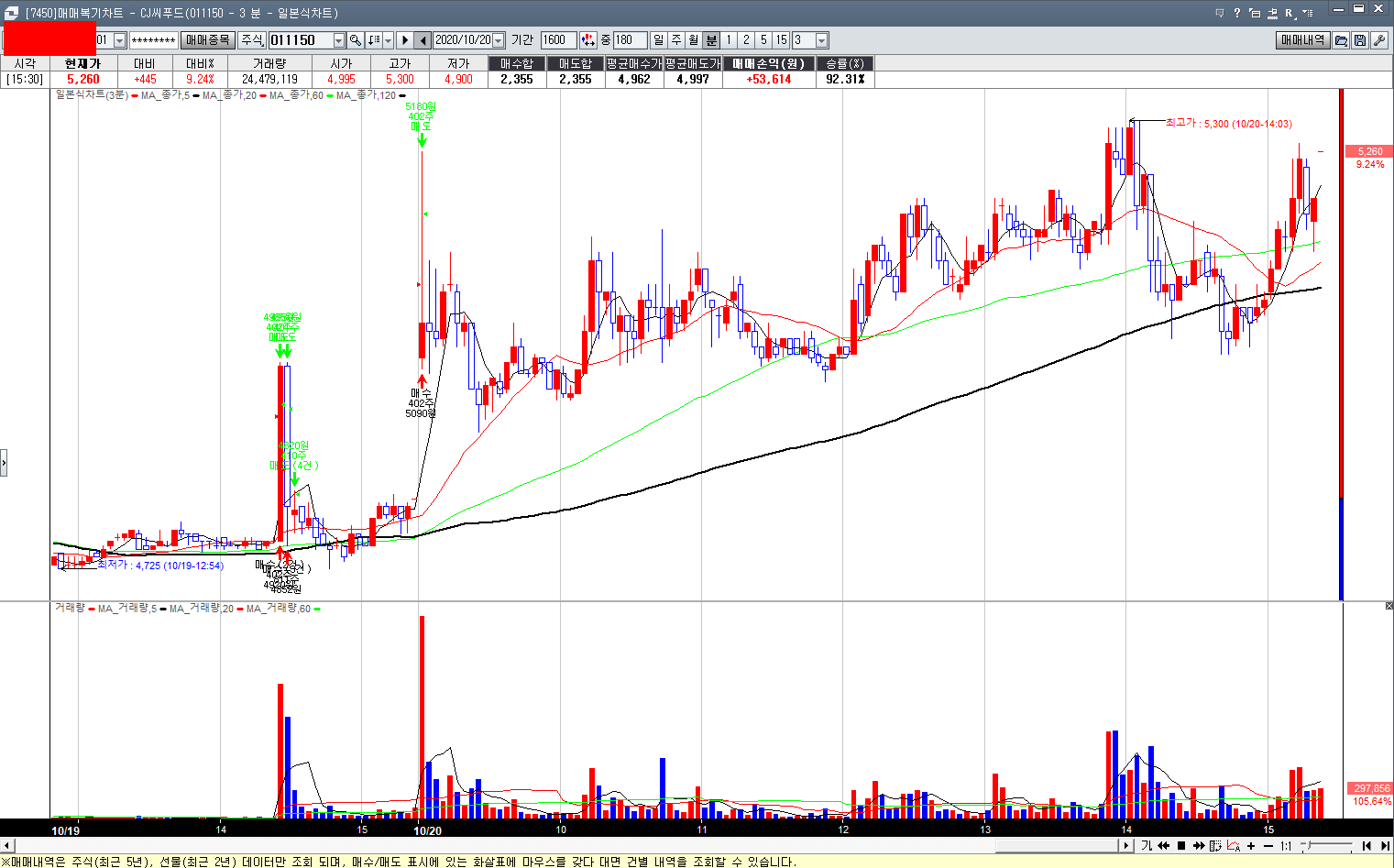Screen dimensions: 1394x868
Task: Jump to chart end with ▶| icon
Action: [x=1384, y=846]
